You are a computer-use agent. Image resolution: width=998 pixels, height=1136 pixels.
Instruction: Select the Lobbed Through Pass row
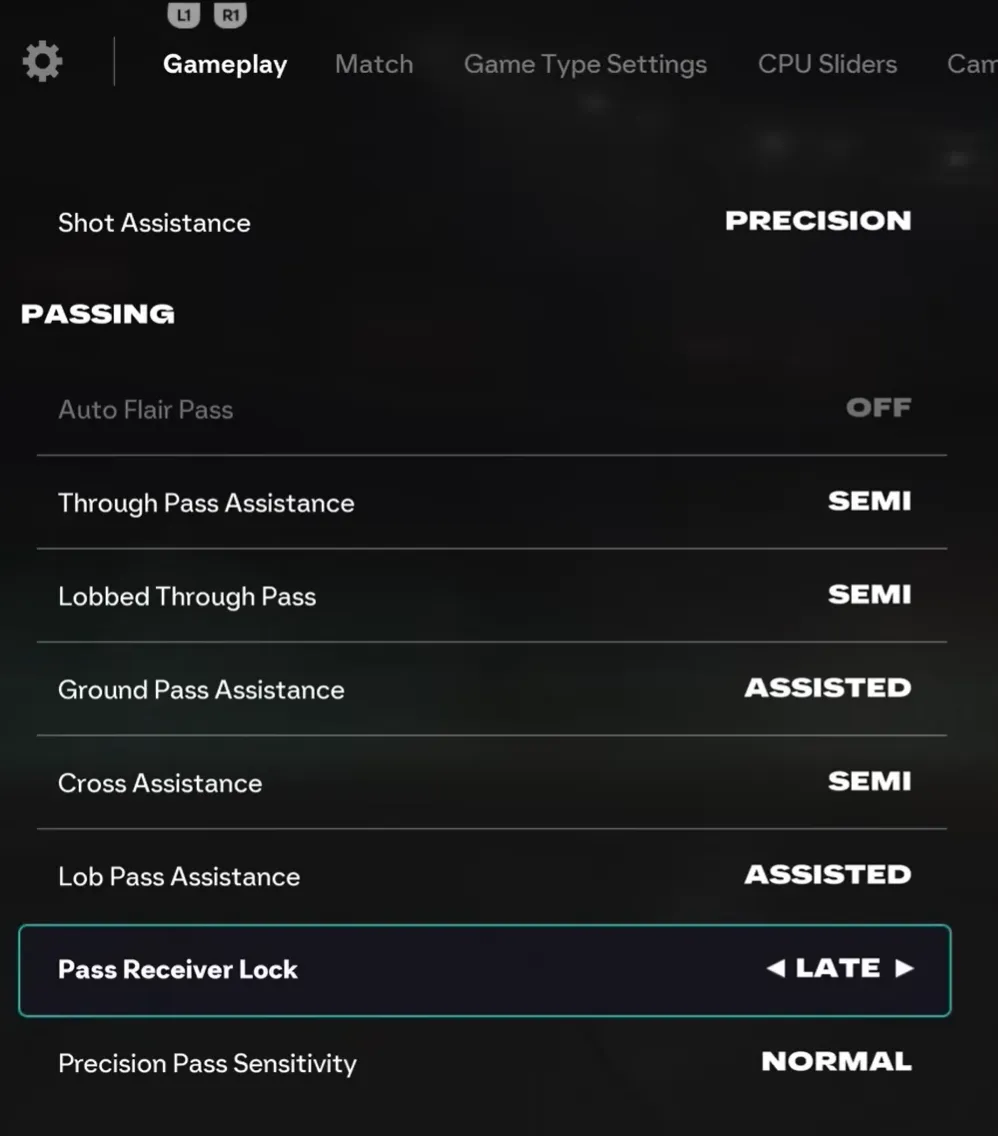click(x=187, y=597)
